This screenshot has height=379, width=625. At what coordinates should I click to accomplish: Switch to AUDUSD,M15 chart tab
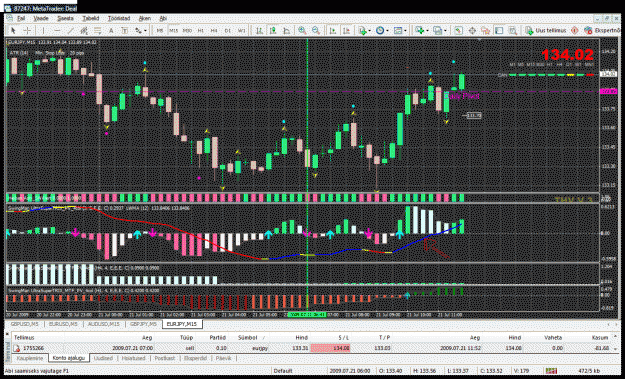(x=104, y=324)
